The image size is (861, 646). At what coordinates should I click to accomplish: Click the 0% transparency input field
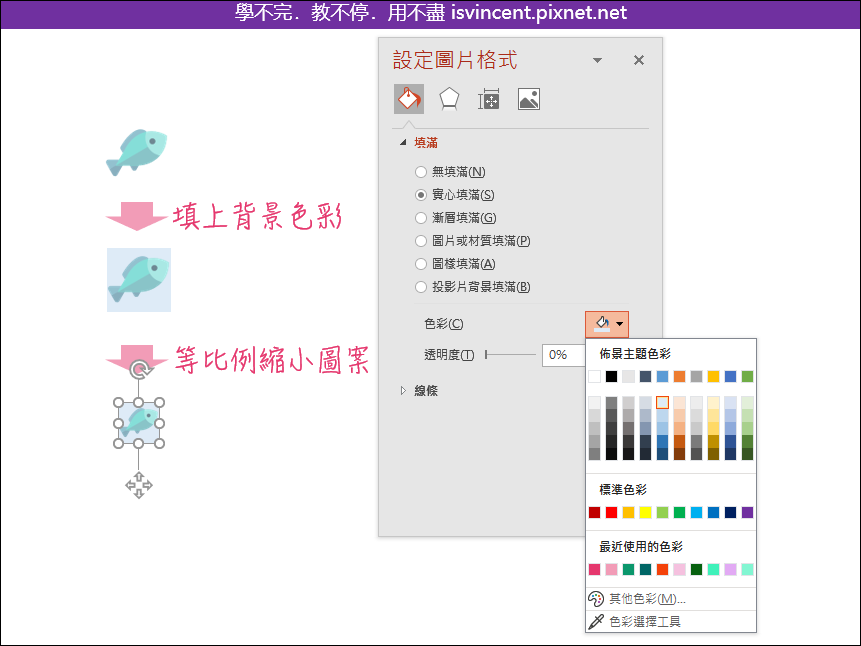(x=563, y=355)
